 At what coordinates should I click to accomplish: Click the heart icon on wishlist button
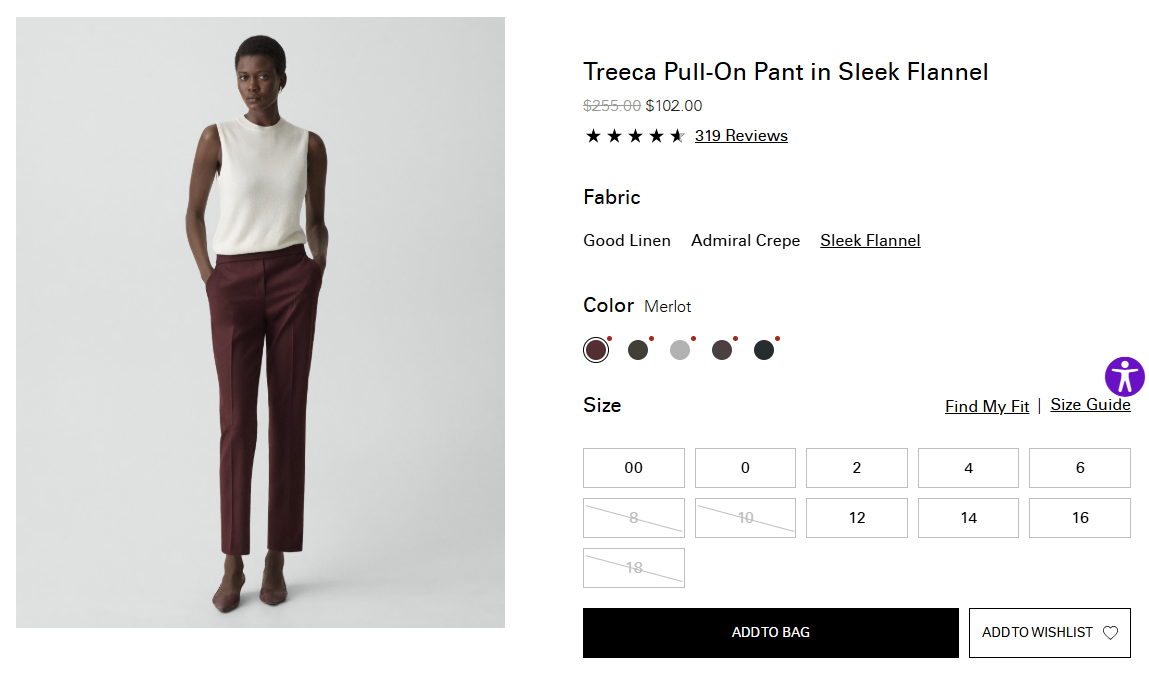pos(1110,633)
